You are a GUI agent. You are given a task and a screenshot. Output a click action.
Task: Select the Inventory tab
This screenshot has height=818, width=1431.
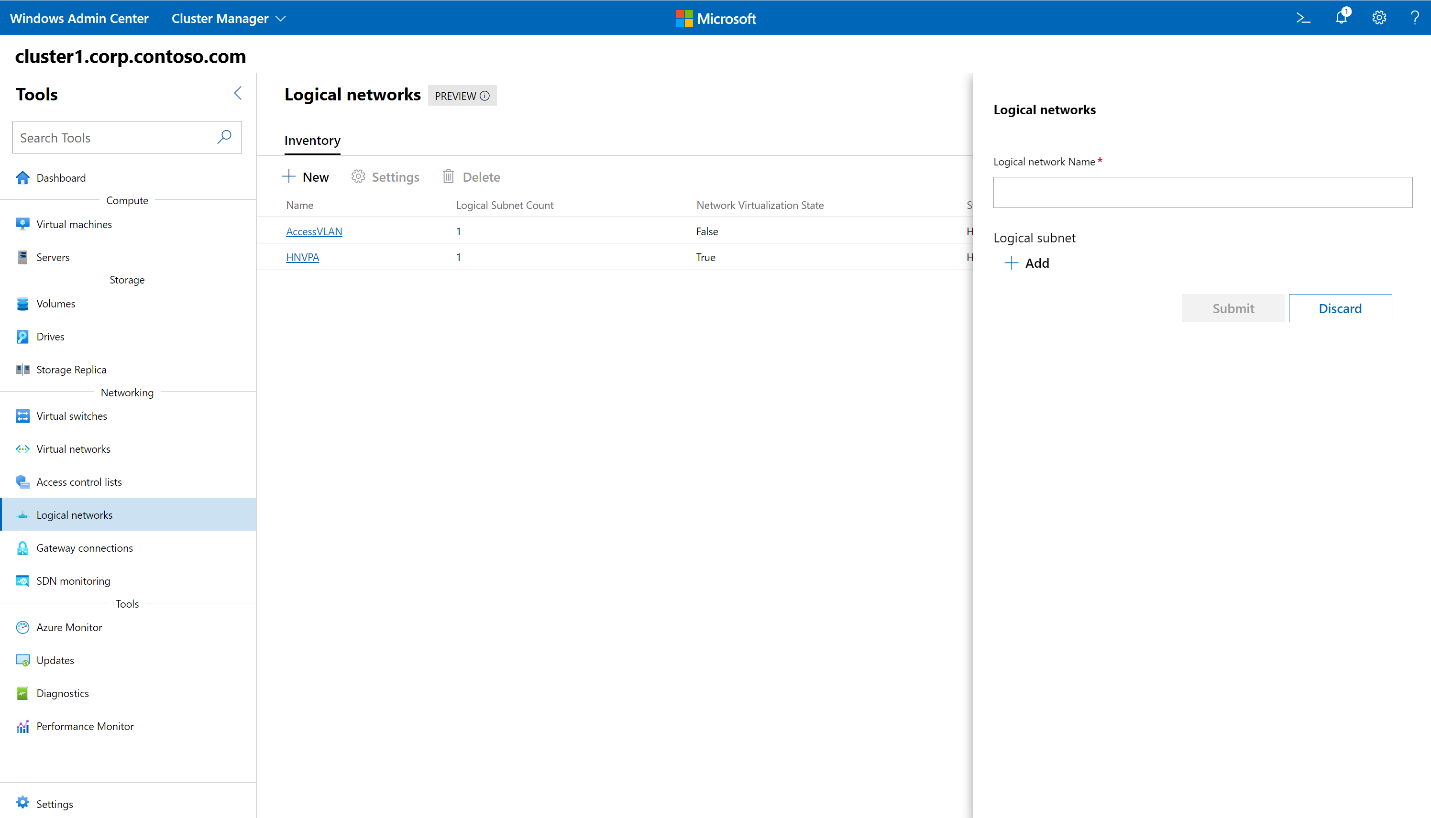[x=312, y=141]
